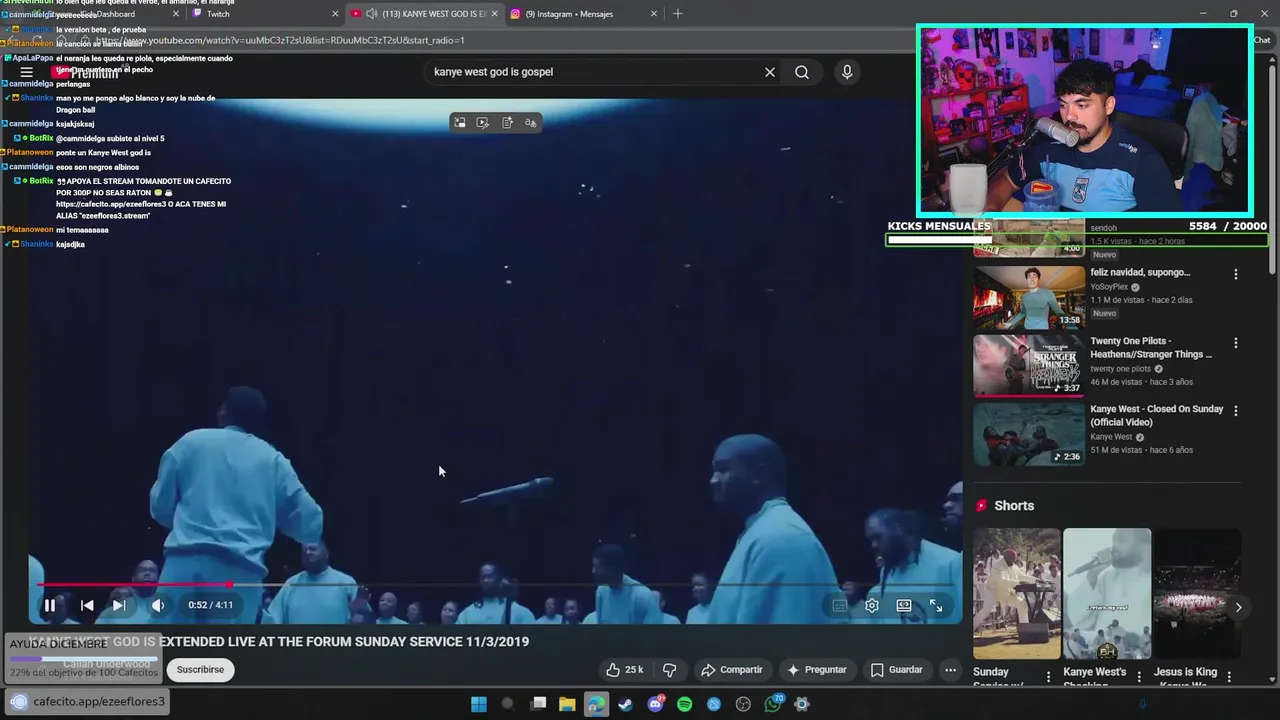Image resolution: width=1280 pixels, height=720 pixels.
Task: Open the 'Sunday Service' short thumbnail
Action: [x=1017, y=594]
